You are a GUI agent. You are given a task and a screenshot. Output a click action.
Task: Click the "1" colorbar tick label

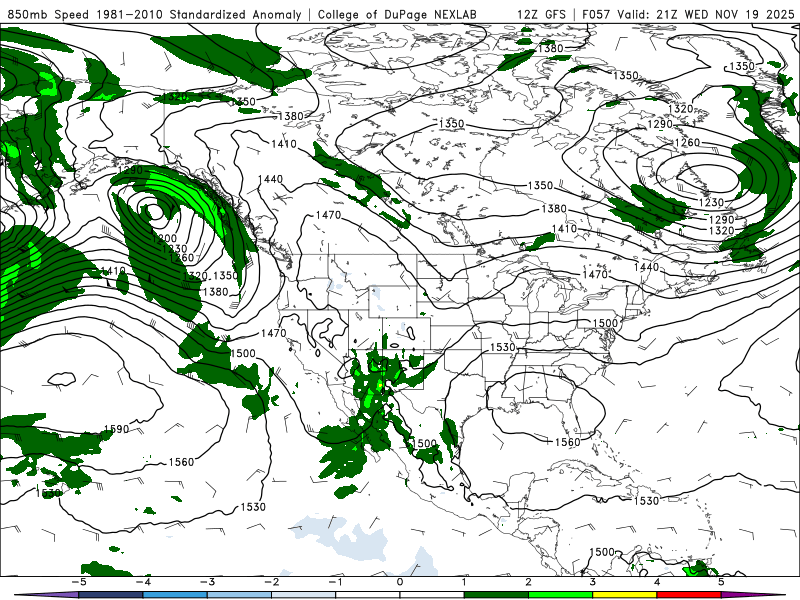(x=464, y=582)
